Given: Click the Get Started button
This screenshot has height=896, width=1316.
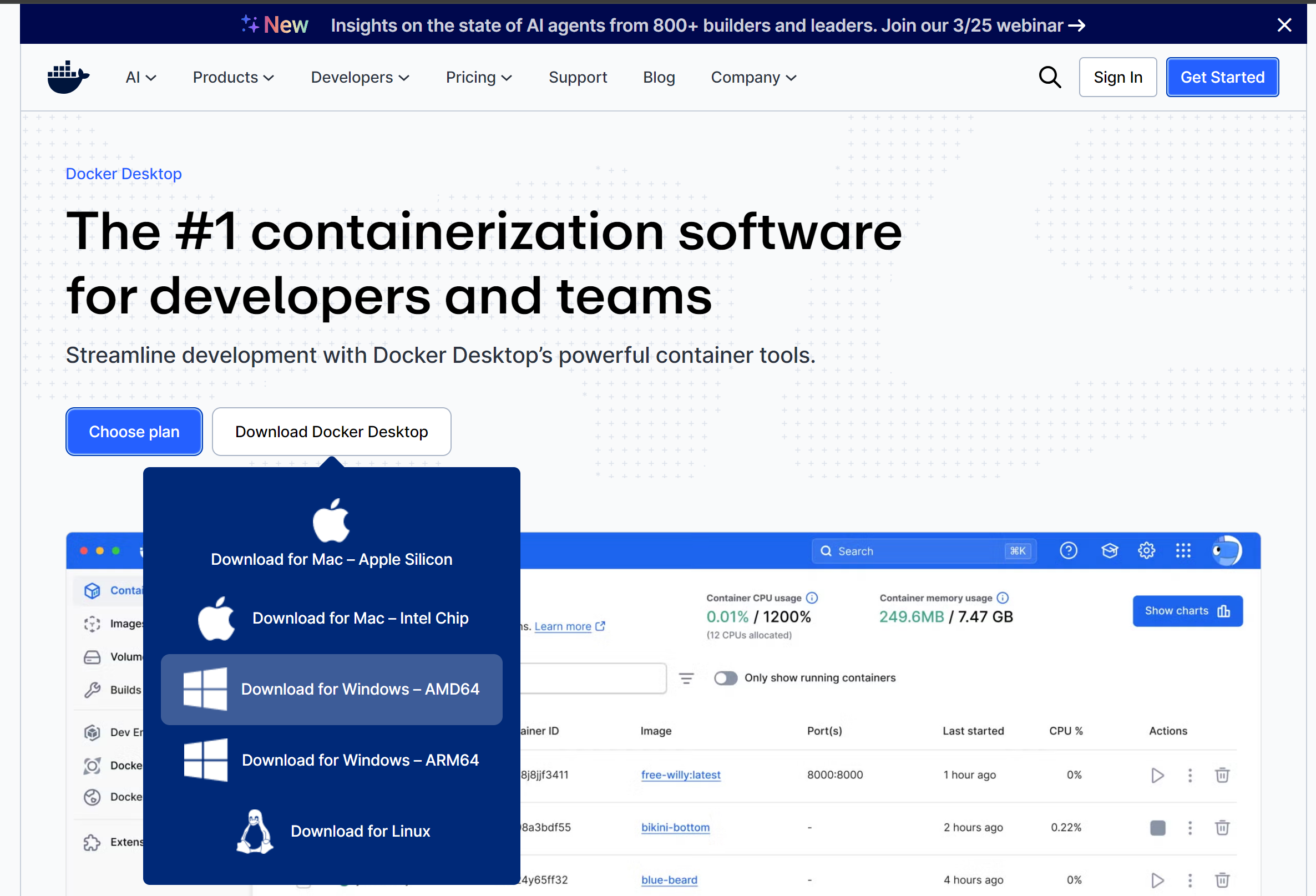Looking at the screenshot, I should (1222, 77).
